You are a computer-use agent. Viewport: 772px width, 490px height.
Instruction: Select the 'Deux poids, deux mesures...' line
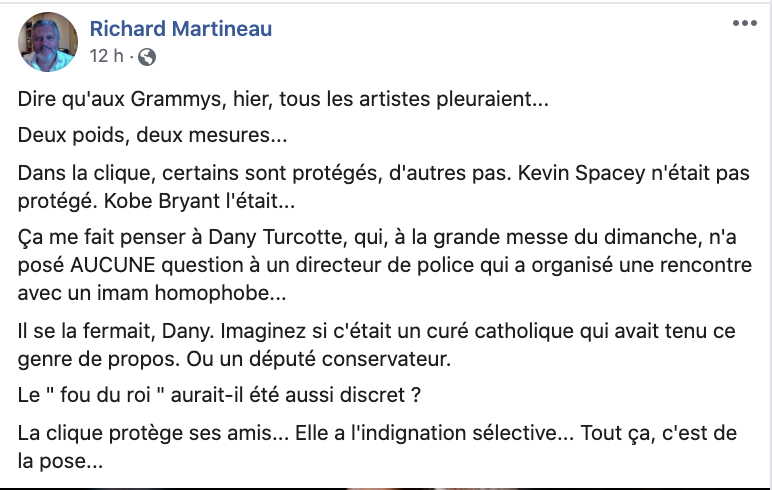point(152,135)
